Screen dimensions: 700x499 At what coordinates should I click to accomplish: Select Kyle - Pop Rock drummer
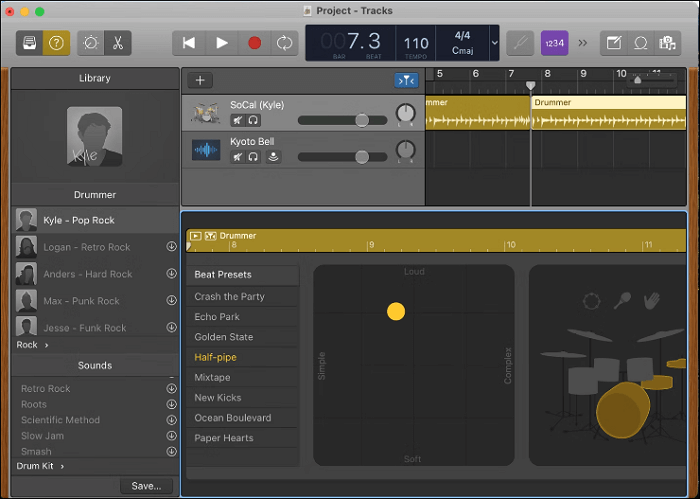click(96, 220)
